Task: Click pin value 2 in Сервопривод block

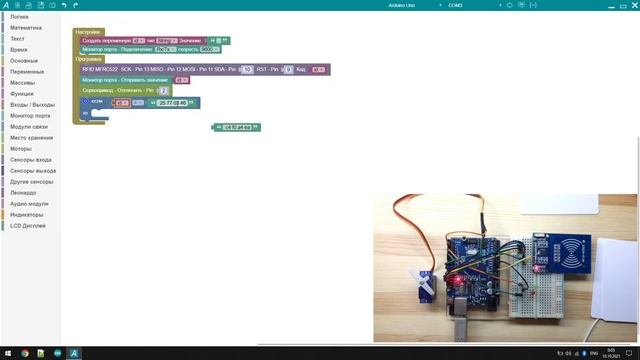Action: [x=163, y=91]
